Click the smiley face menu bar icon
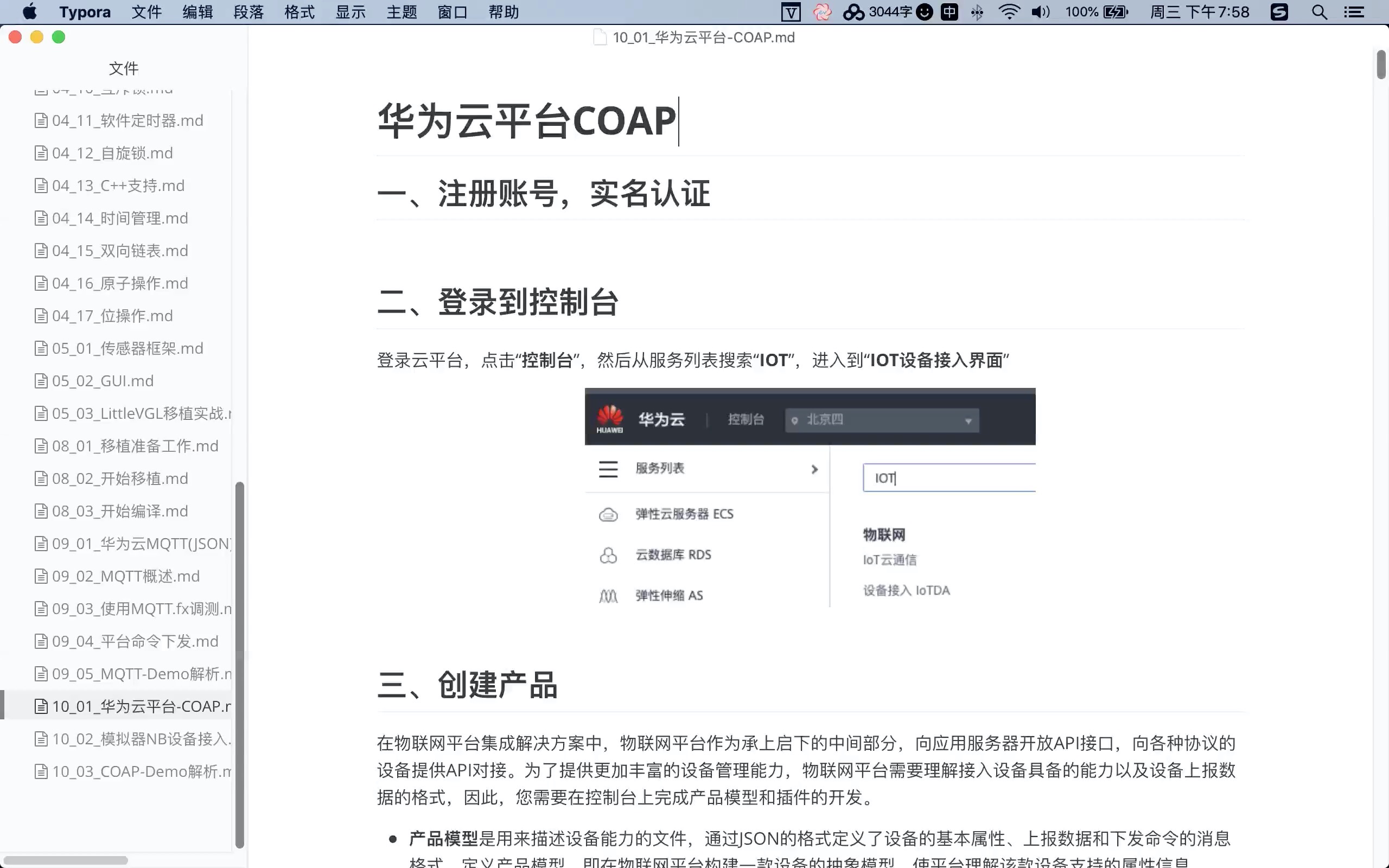The image size is (1389, 868). 925,12
